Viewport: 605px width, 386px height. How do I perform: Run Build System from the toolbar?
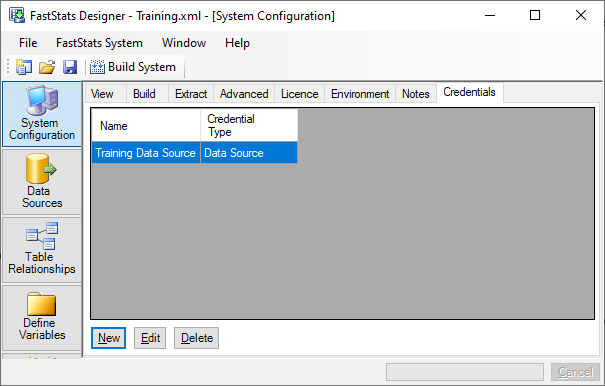click(x=133, y=67)
